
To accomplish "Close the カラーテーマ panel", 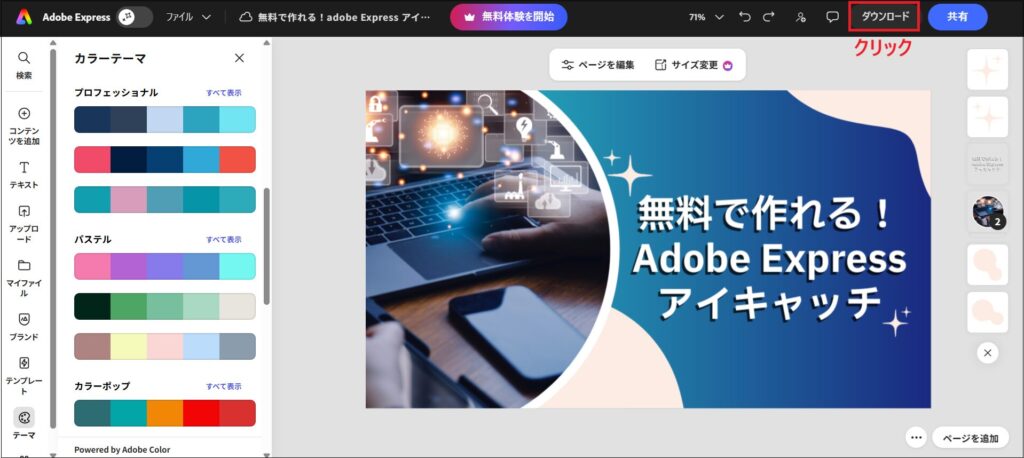I will pyautogui.click(x=239, y=58).
